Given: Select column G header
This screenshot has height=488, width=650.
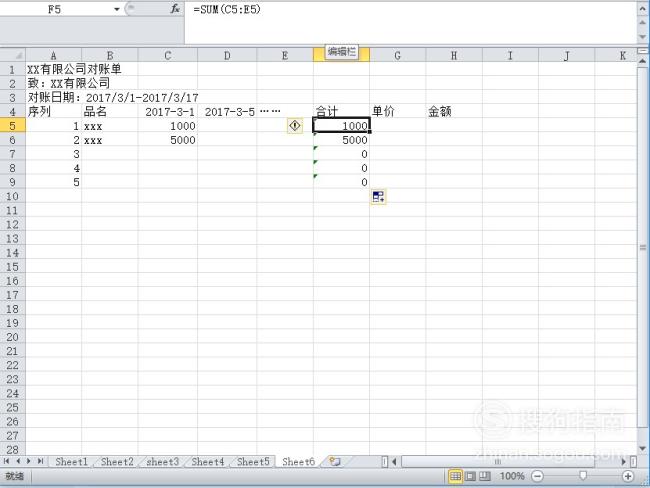Looking at the screenshot, I should [398, 55].
